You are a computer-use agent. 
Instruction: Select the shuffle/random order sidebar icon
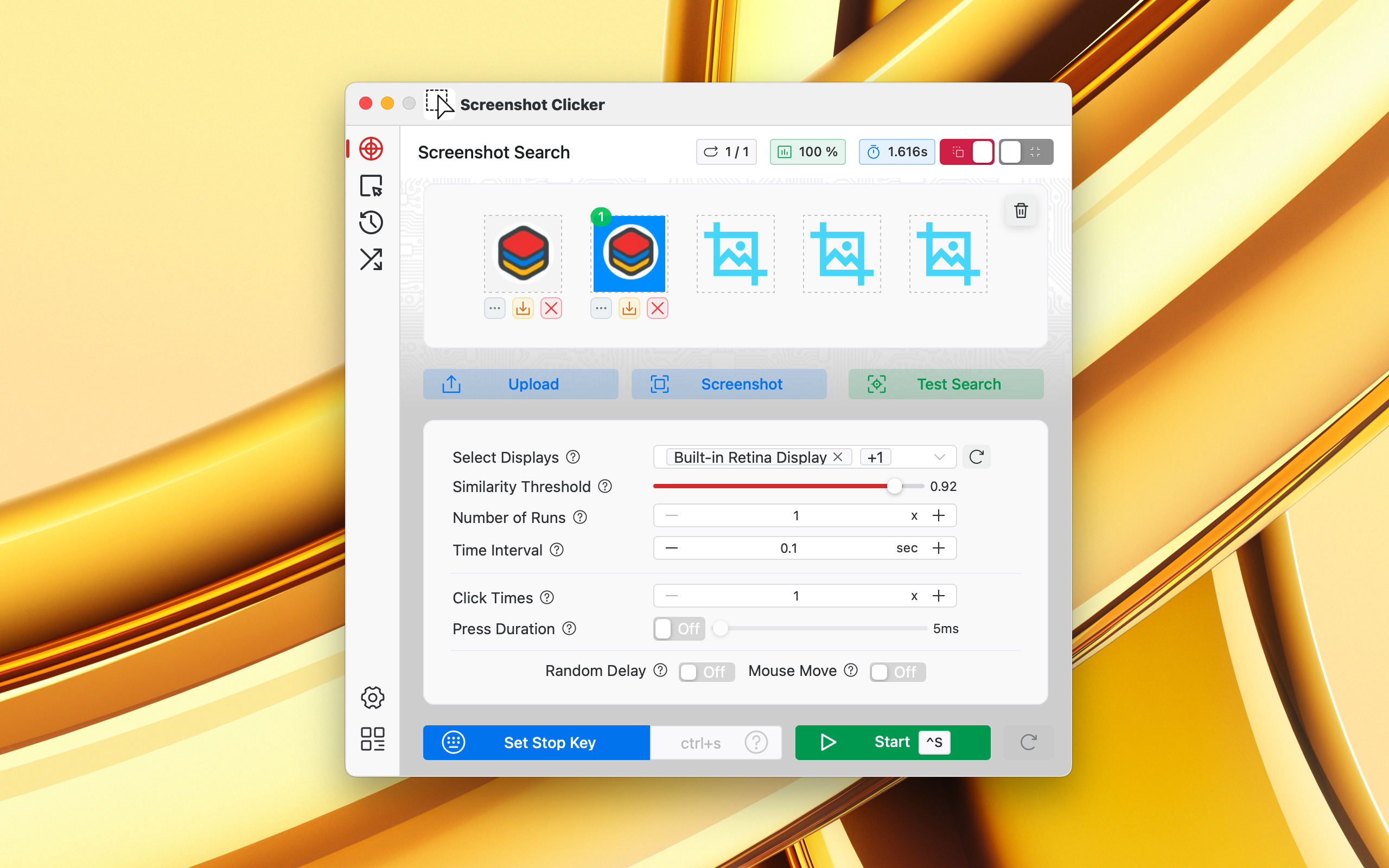click(372, 259)
